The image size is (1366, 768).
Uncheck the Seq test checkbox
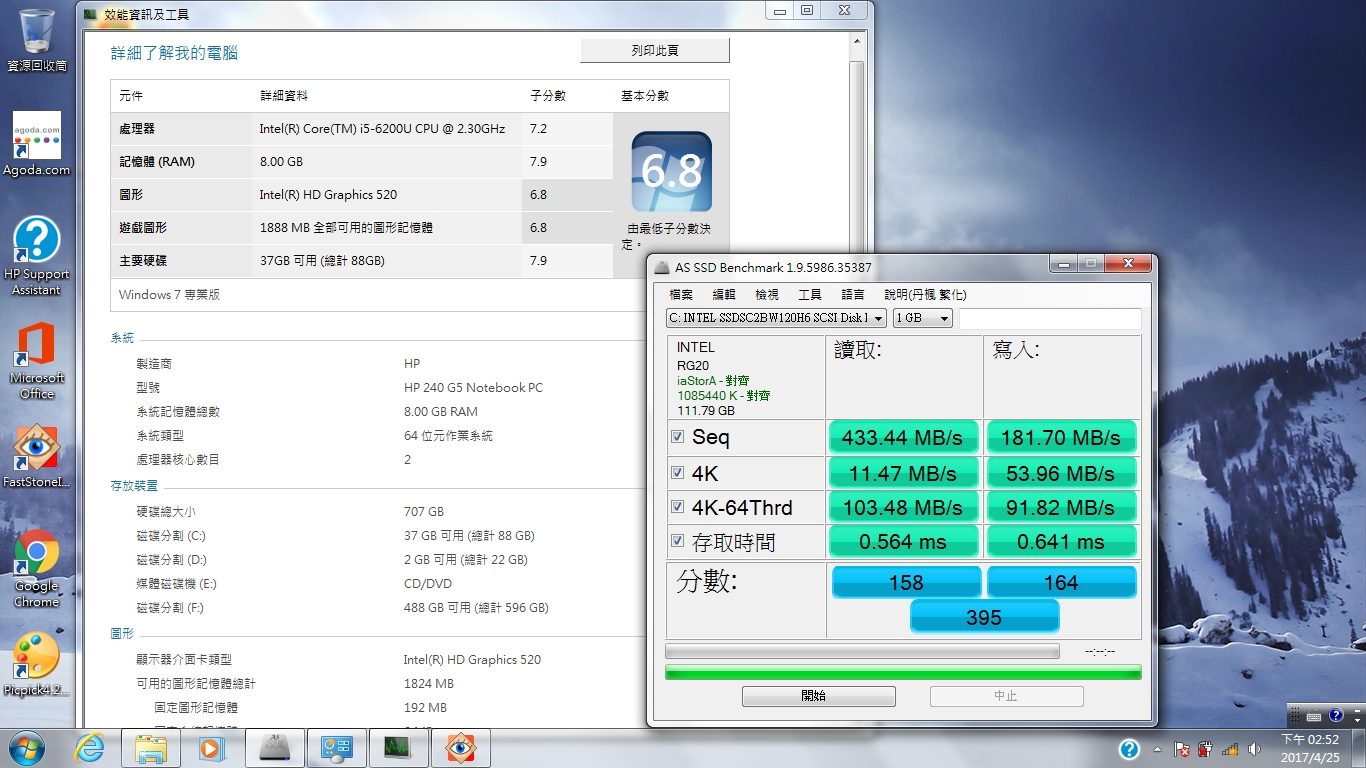[677, 437]
